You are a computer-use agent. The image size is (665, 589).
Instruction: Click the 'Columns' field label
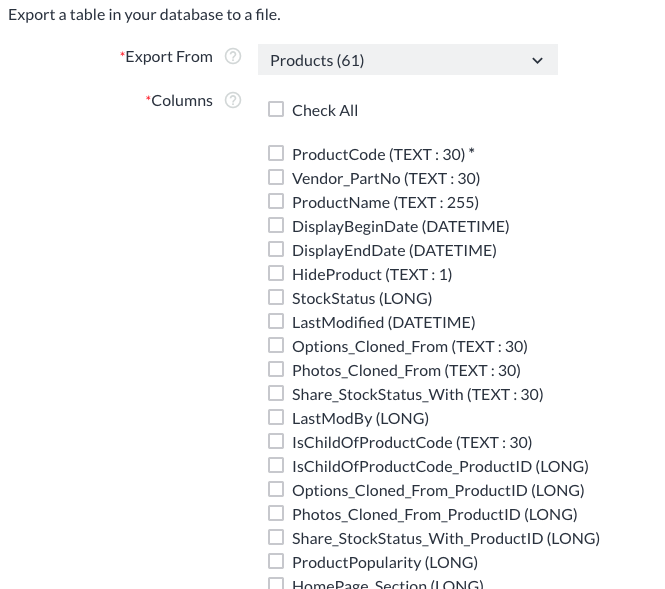182,101
